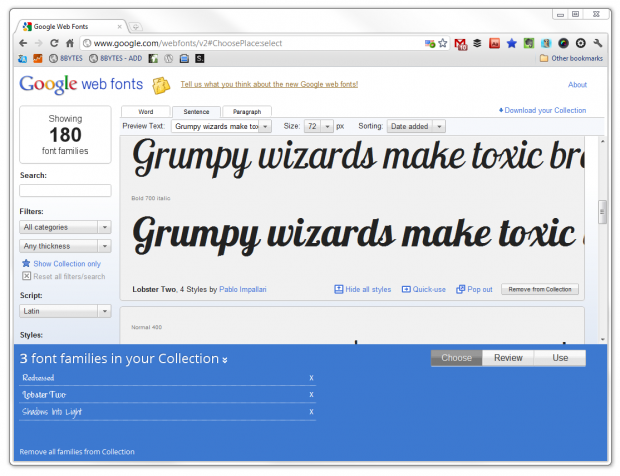
Task: Open the browser home page icon
Action: tap(70, 43)
